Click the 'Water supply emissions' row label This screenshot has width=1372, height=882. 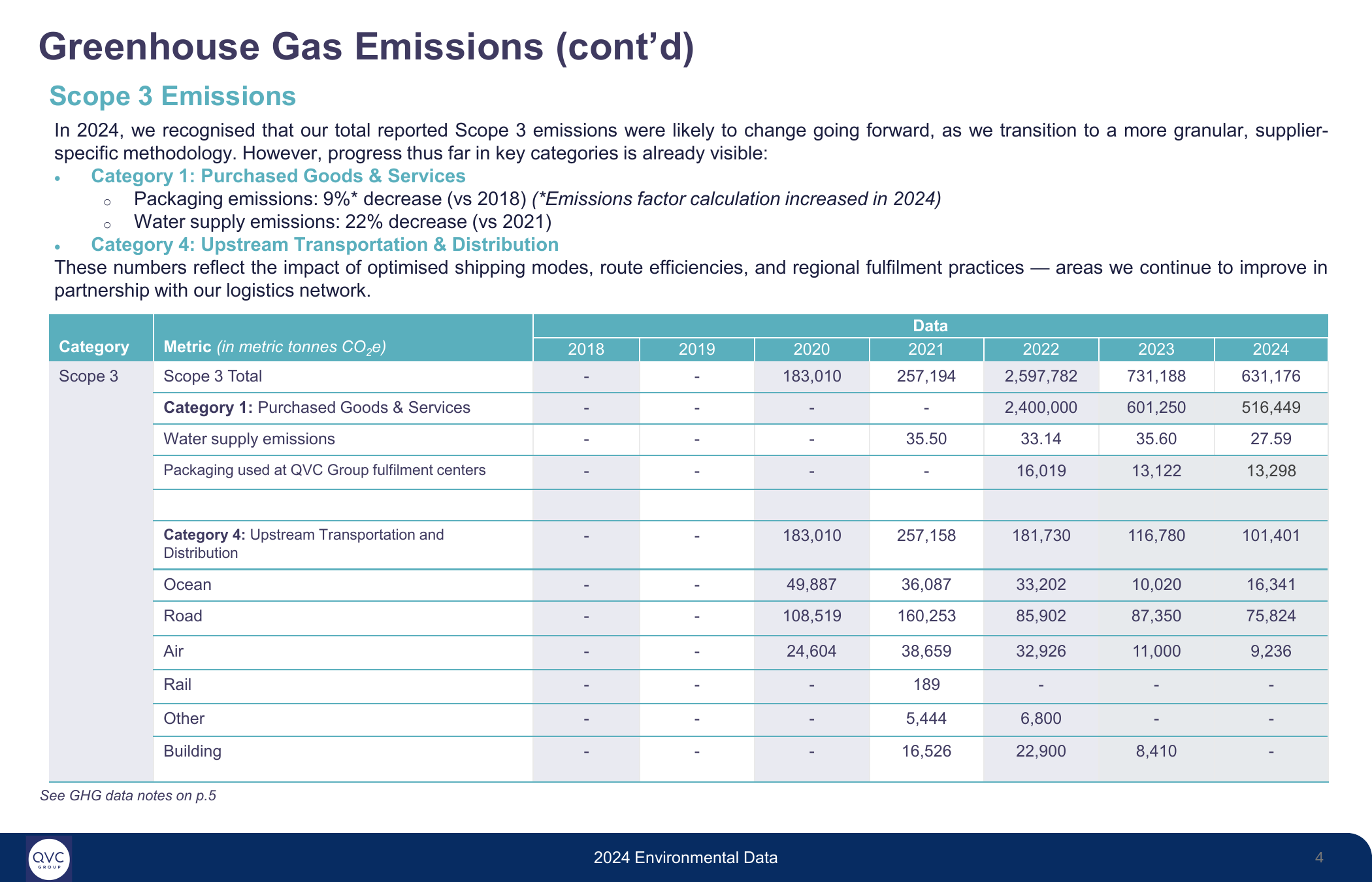point(249,439)
